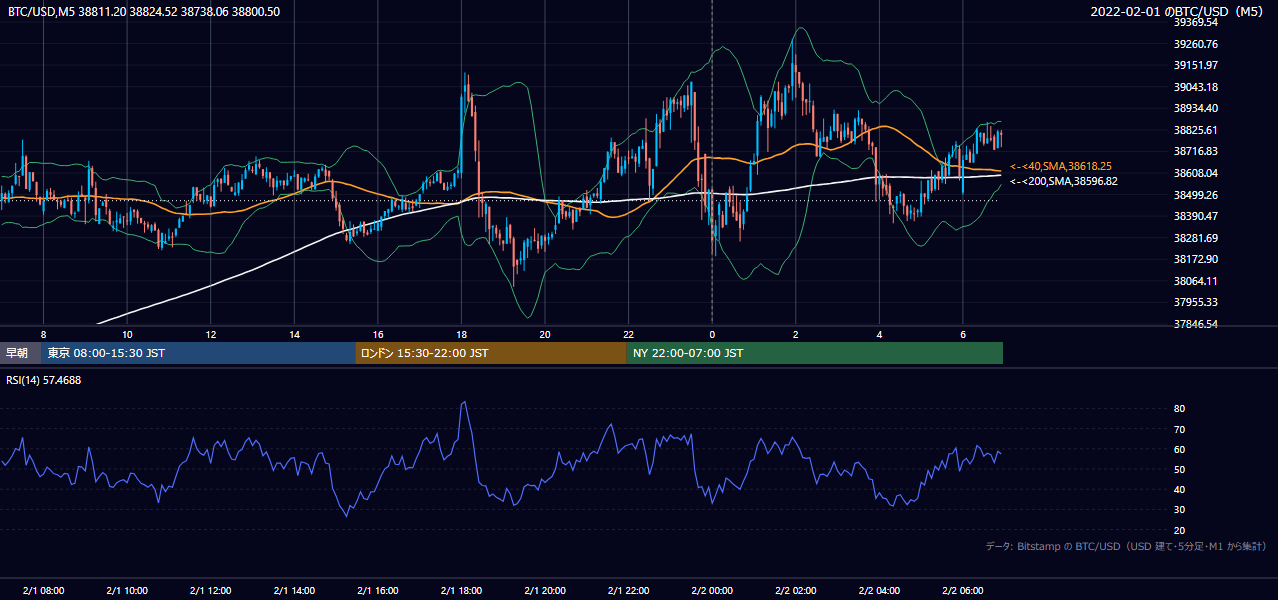This screenshot has height=600, width=1278.
Task: Click the 2/1 08:00 time axis label
Action: [43, 590]
